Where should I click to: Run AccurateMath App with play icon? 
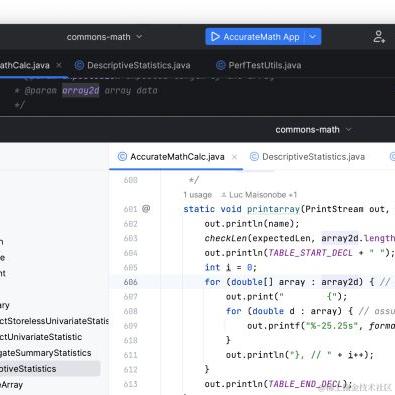point(255,37)
